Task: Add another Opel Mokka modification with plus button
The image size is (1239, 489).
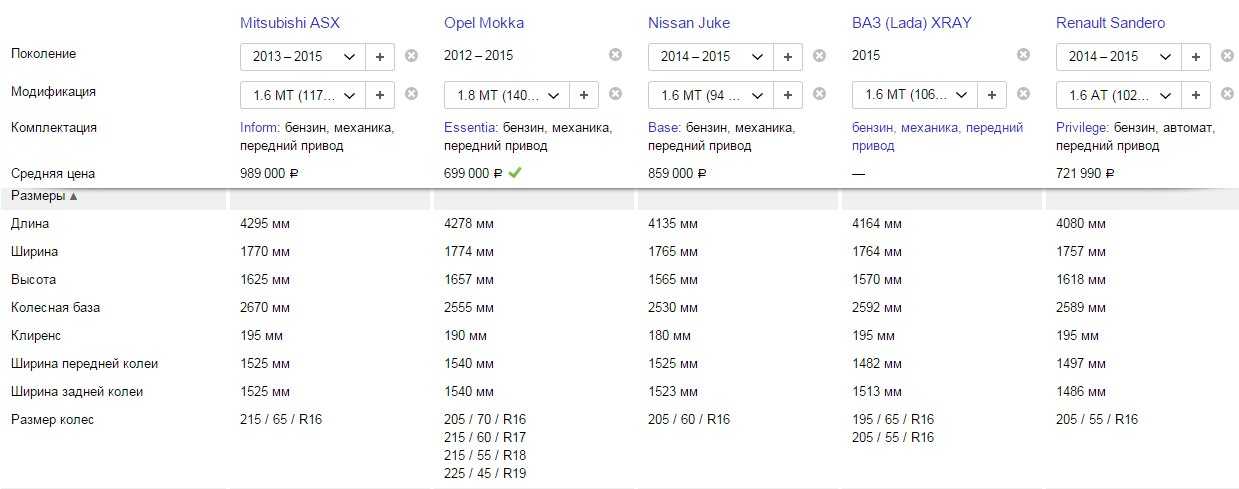Action: pos(584,95)
